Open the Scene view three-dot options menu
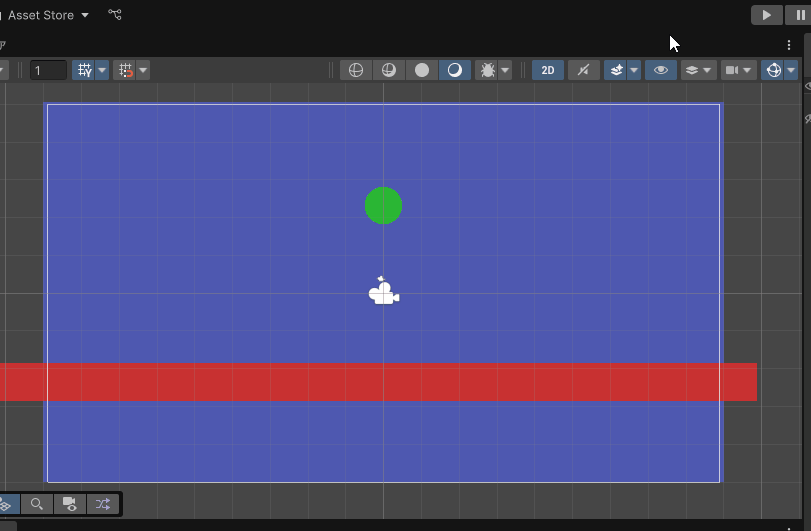The width and height of the screenshot is (811, 531). coord(789,45)
